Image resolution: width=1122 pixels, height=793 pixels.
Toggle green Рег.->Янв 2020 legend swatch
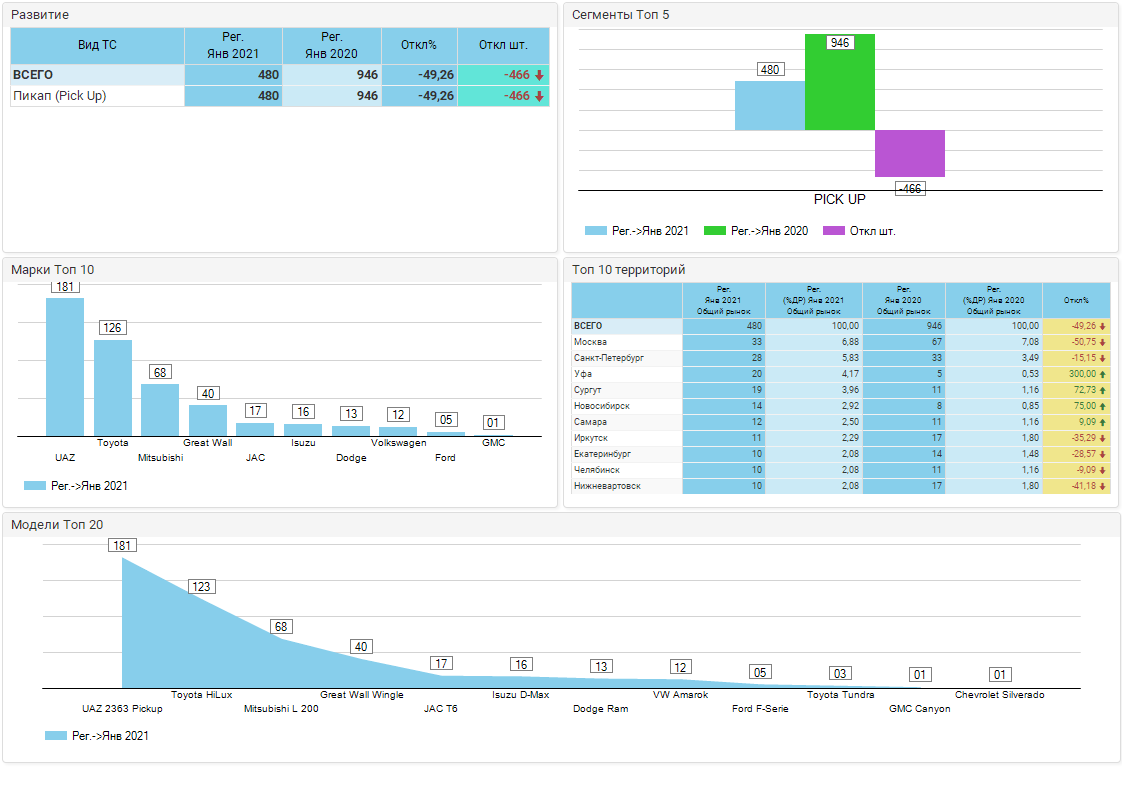pos(715,231)
